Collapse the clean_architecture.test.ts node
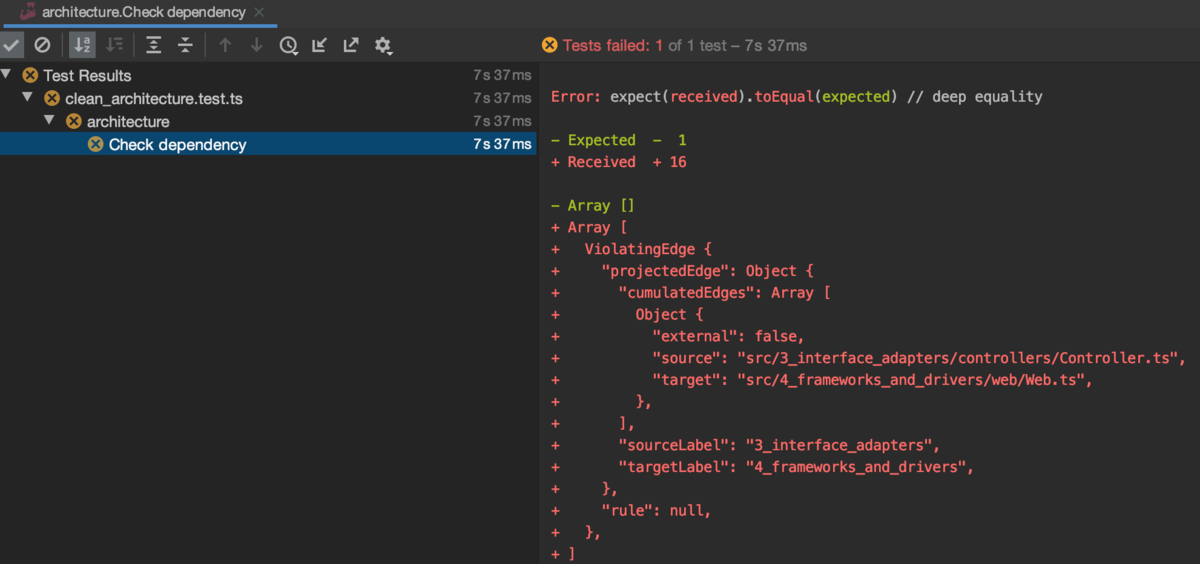1200x564 pixels. (x=29, y=98)
